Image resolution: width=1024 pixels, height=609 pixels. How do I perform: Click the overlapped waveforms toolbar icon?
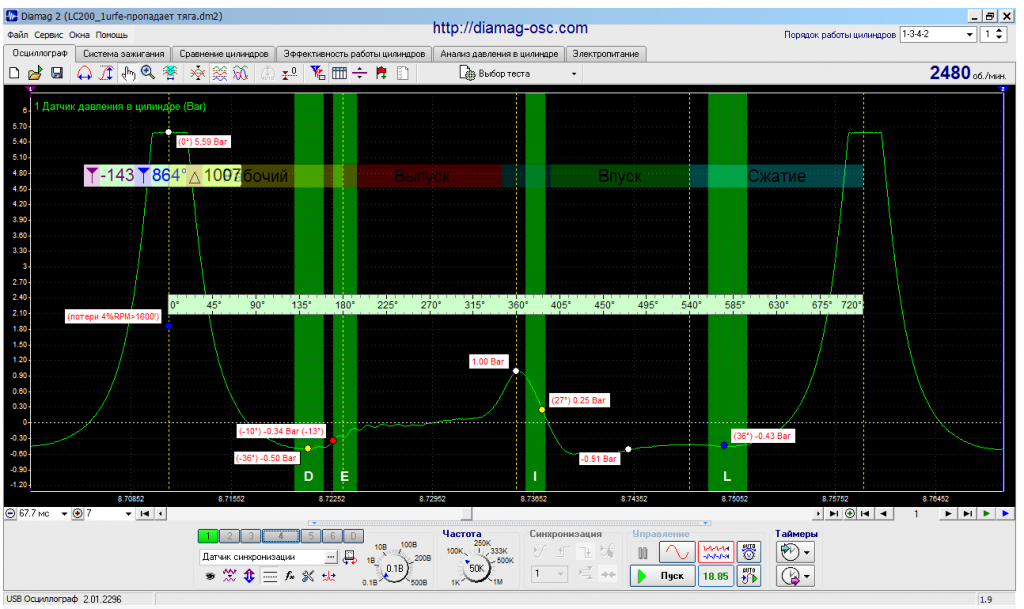pyautogui.click(x=240, y=73)
